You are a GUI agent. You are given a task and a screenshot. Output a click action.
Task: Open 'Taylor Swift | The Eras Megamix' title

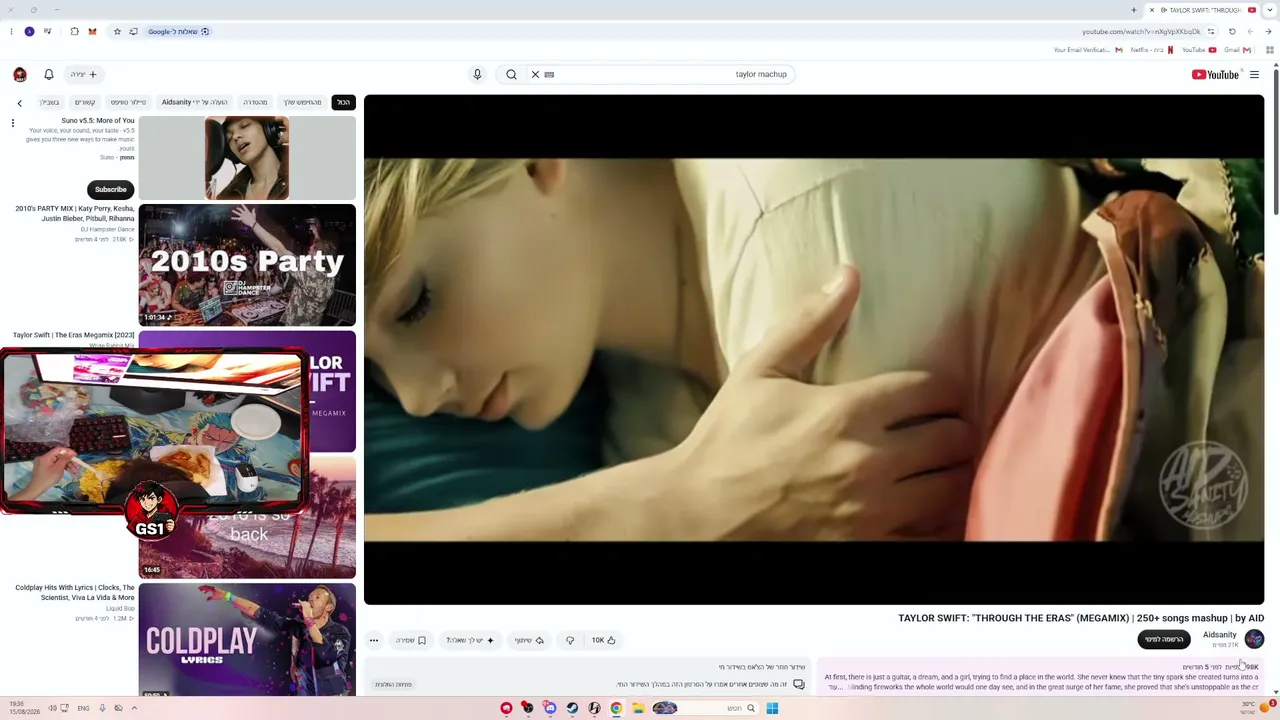74,335
